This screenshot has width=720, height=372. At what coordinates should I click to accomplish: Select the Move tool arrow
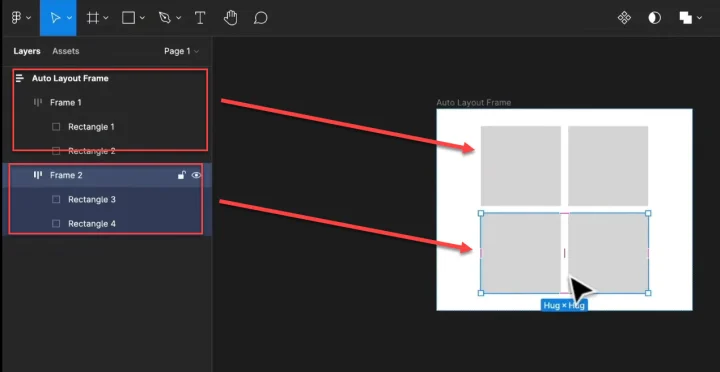(55, 18)
